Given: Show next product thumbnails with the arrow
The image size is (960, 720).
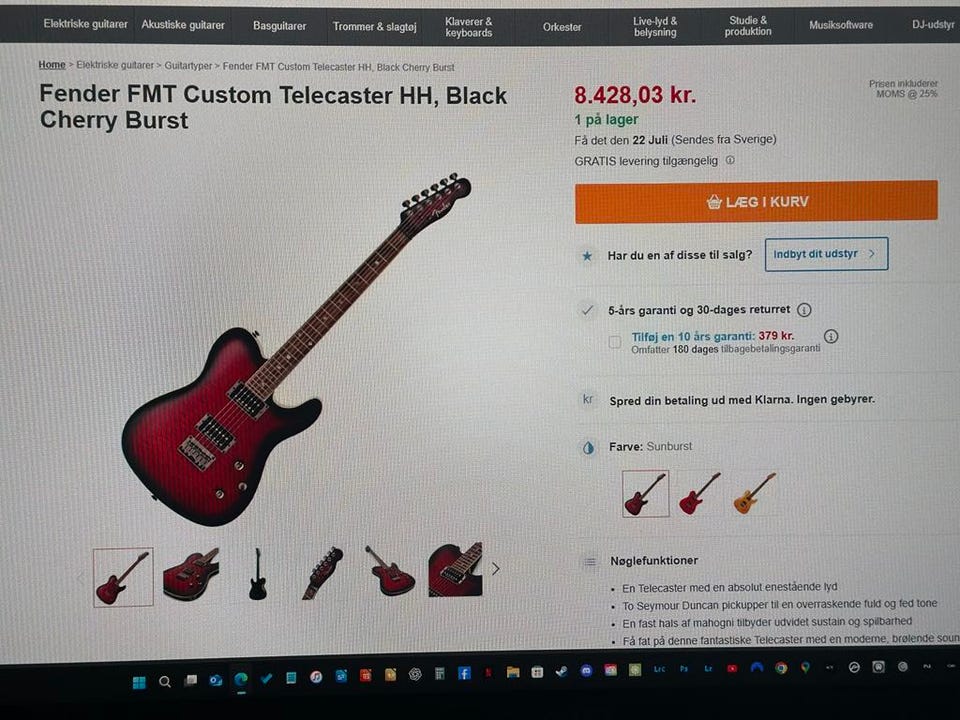Looking at the screenshot, I should coord(495,569).
